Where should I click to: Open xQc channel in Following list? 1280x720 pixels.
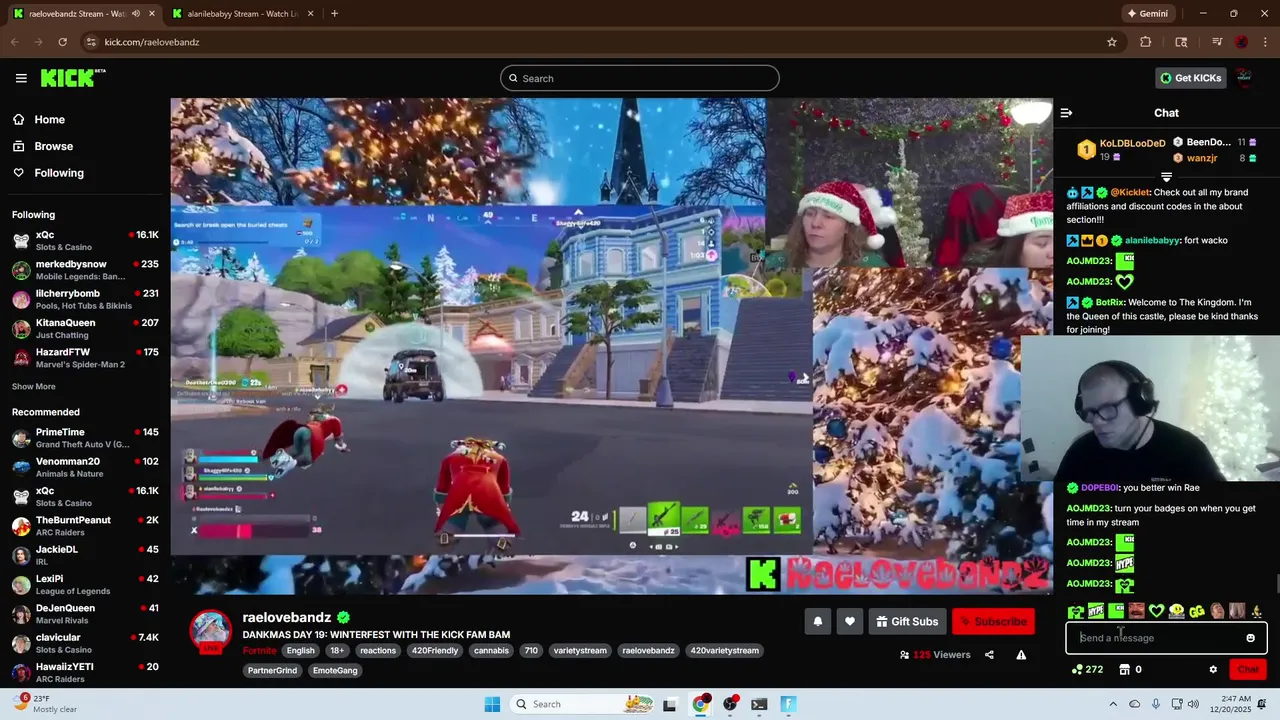pos(85,241)
